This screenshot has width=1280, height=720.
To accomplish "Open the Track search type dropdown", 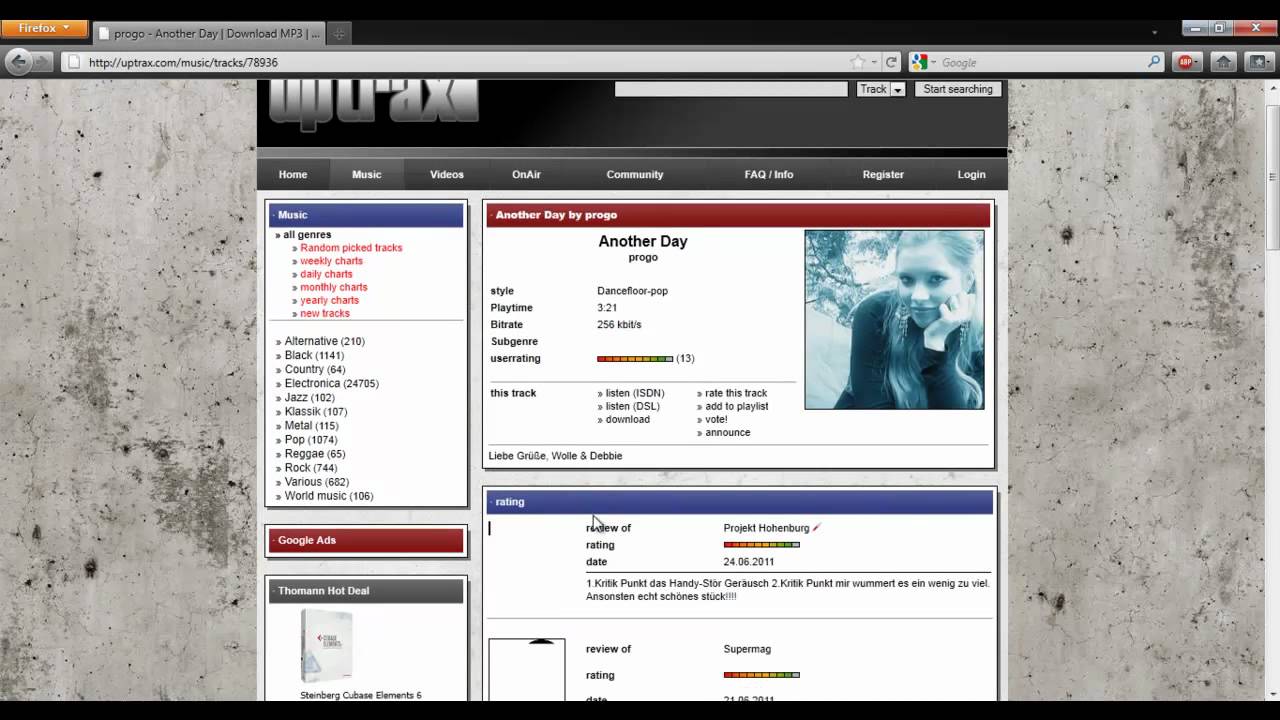I will pos(881,89).
